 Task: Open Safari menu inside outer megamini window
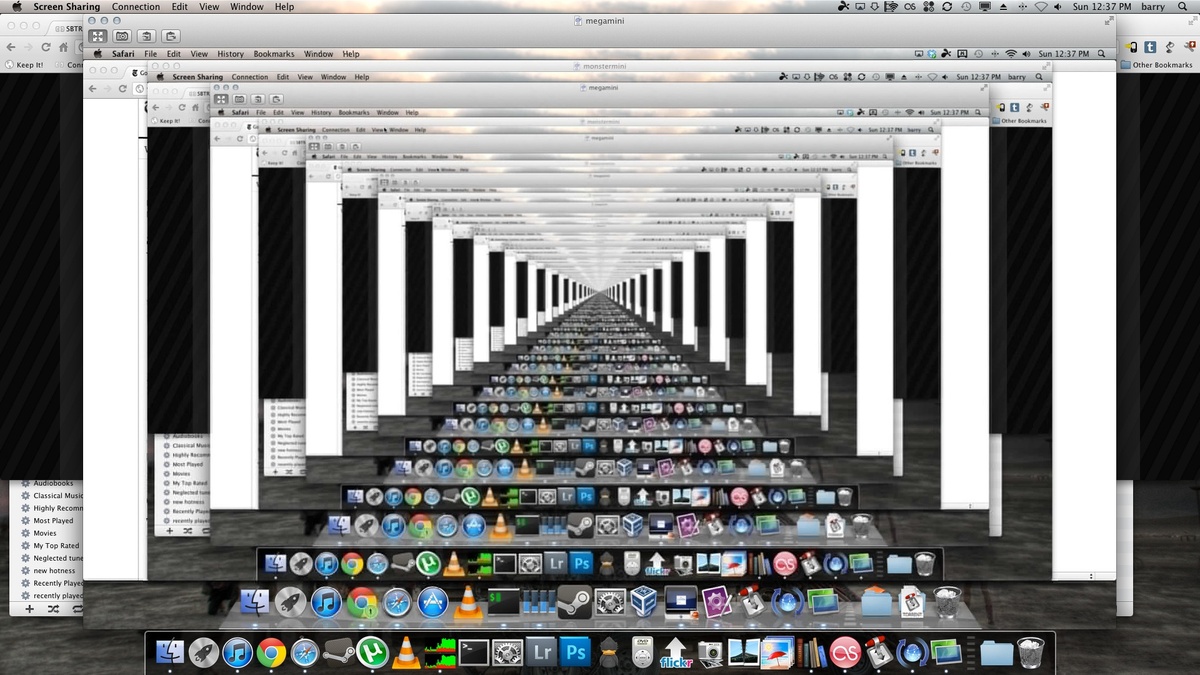click(x=123, y=54)
